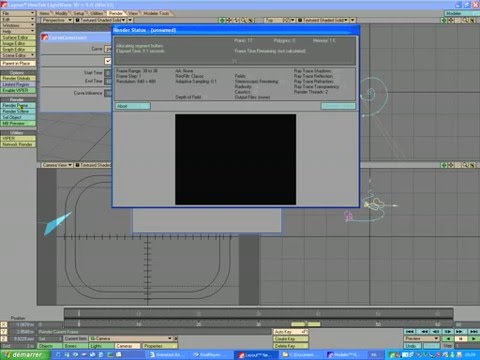The height and width of the screenshot is (360, 480).
Task: Click center-view icon in Top viewport header
Action: [444, 20]
